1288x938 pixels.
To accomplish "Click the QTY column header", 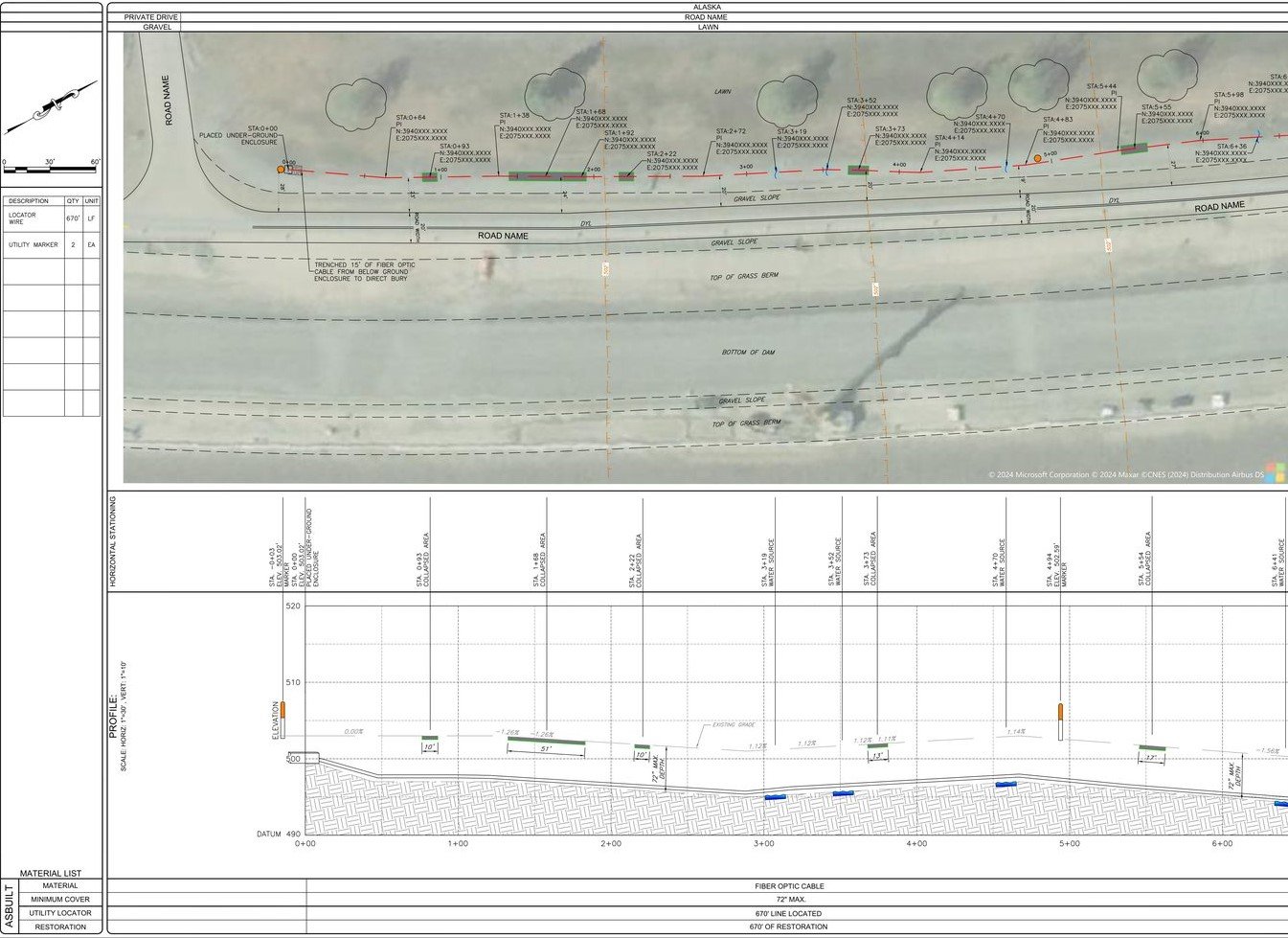I will [73, 201].
